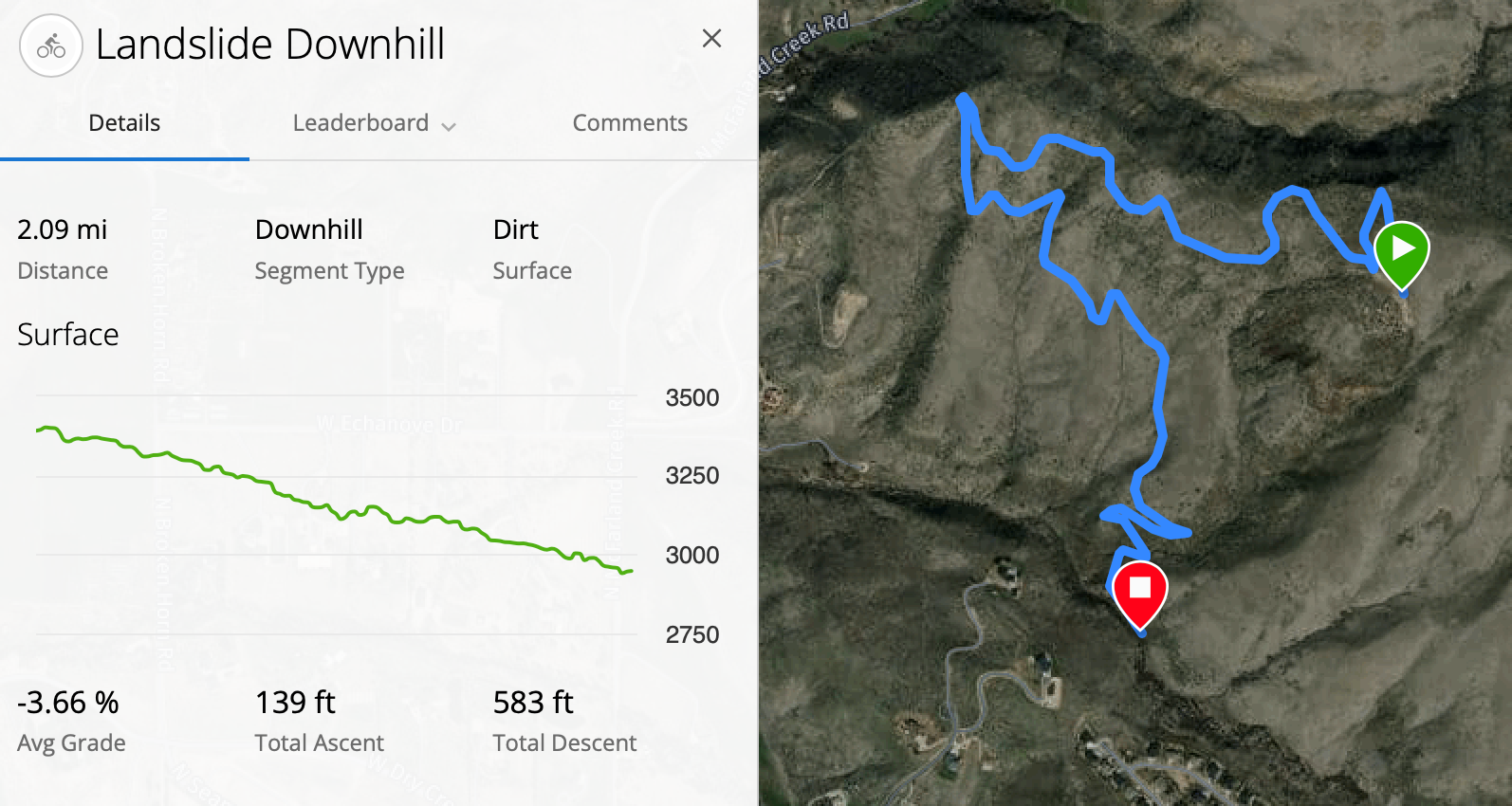Click the Landslide Downhill segment title

coord(270,45)
